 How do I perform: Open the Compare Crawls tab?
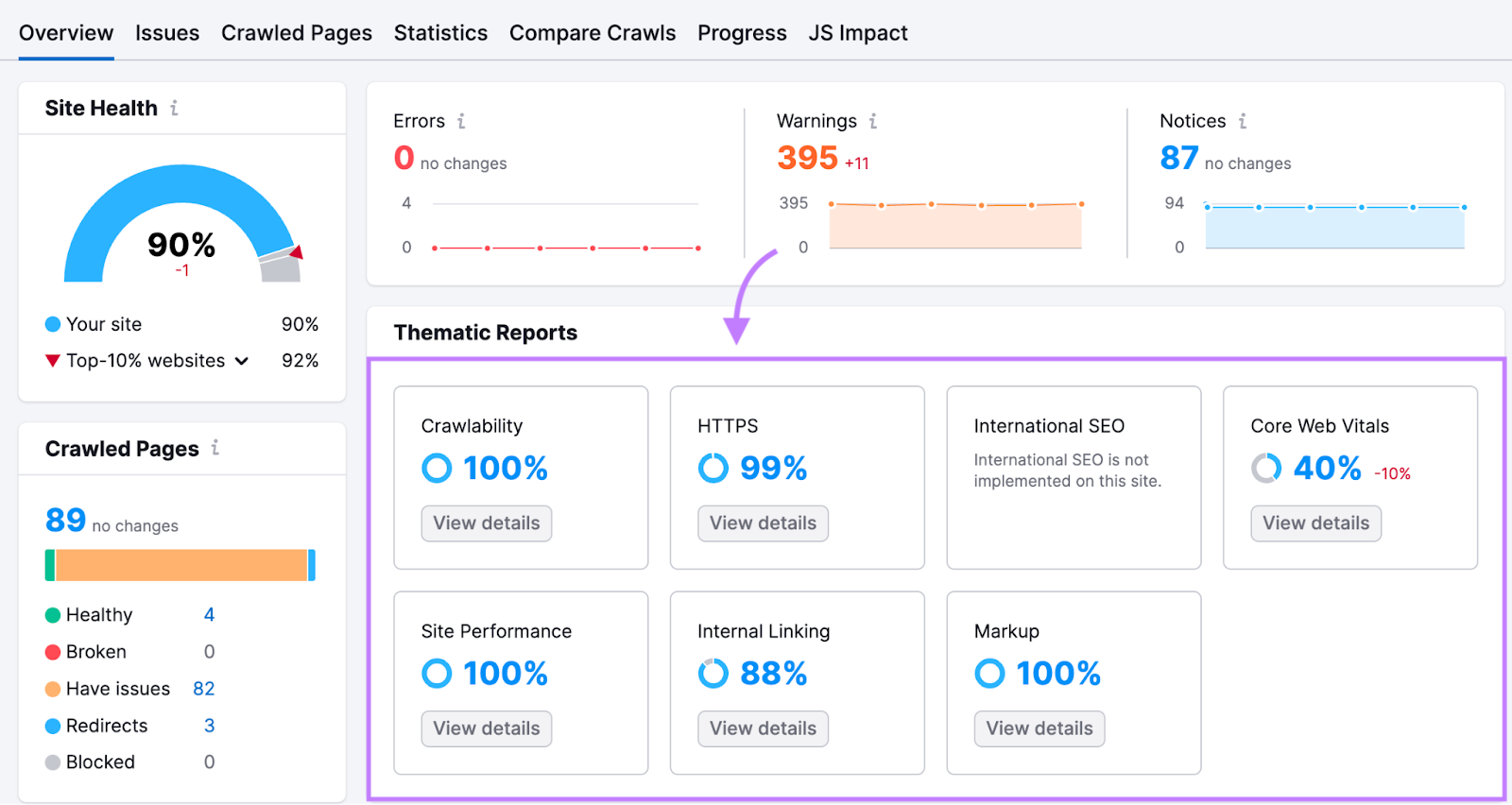[593, 33]
